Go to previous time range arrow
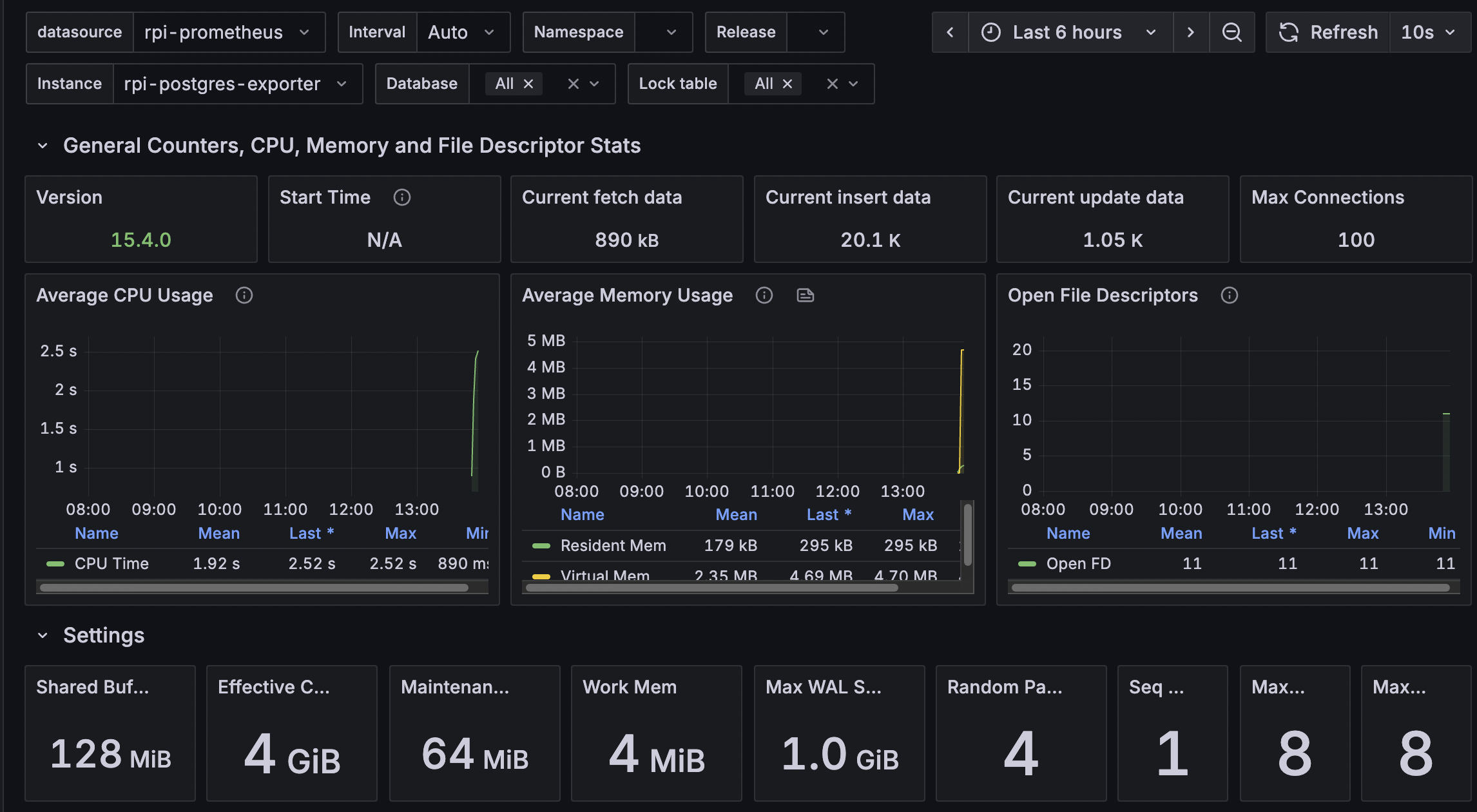Viewport: 1477px width, 812px height. [x=950, y=32]
